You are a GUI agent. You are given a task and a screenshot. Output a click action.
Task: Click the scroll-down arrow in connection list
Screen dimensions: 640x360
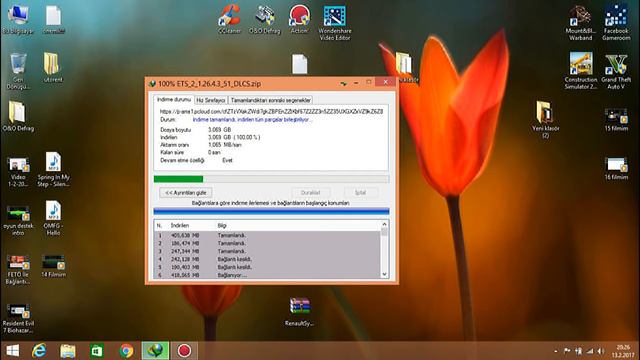384,274
